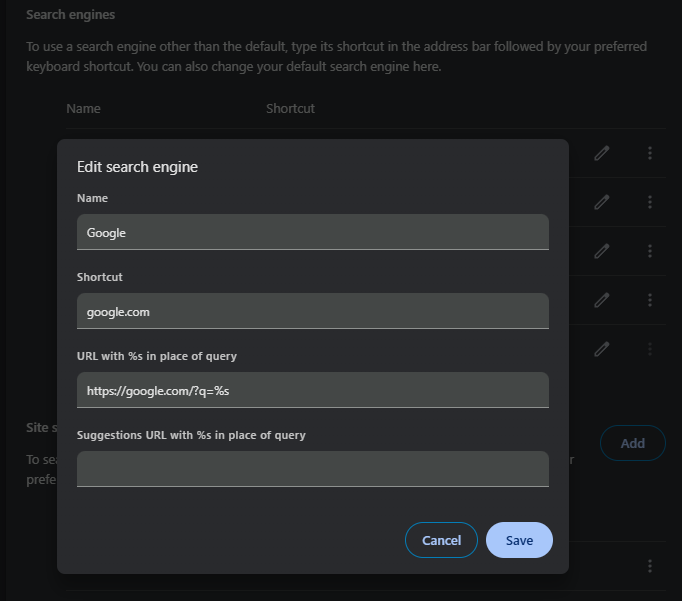Click the edit pencil in the third search engine row
The width and height of the screenshot is (682, 601).
[x=601, y=251]
